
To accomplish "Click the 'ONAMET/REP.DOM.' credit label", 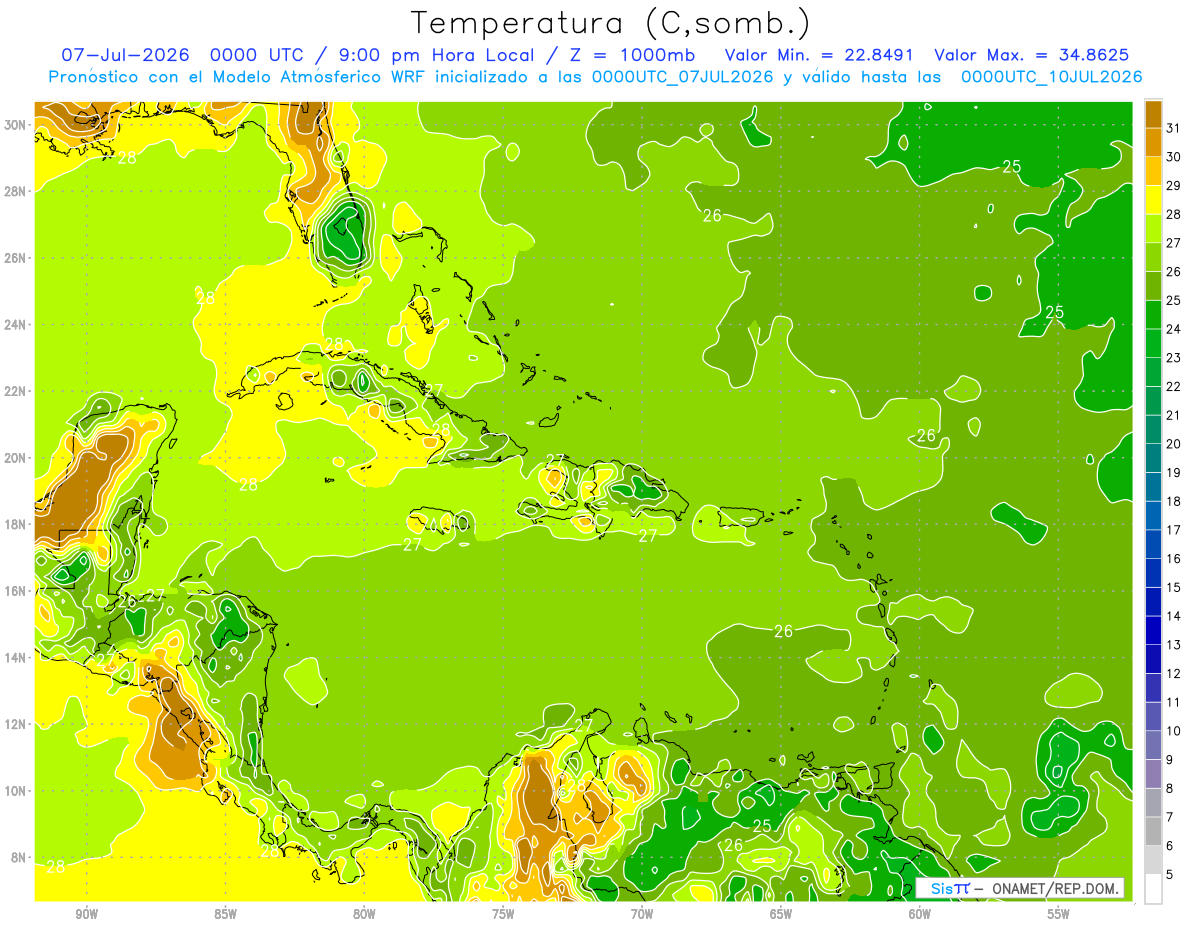I will click(x=1054, y=888).
